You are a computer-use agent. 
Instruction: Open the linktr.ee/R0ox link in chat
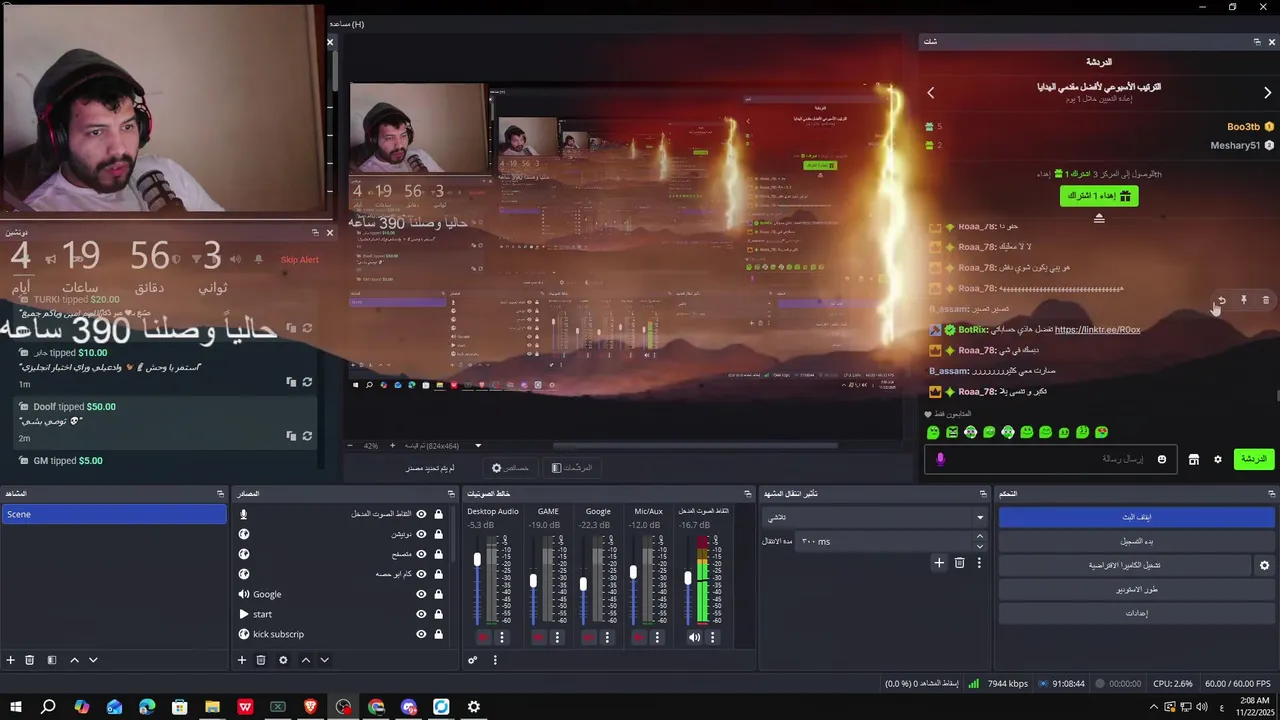[1097, 329]
